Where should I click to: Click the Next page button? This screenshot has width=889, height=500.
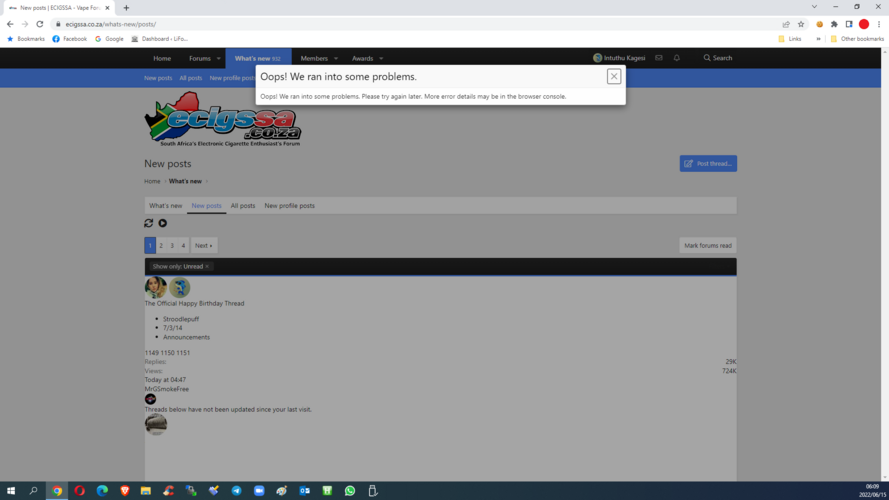[204, 245]
